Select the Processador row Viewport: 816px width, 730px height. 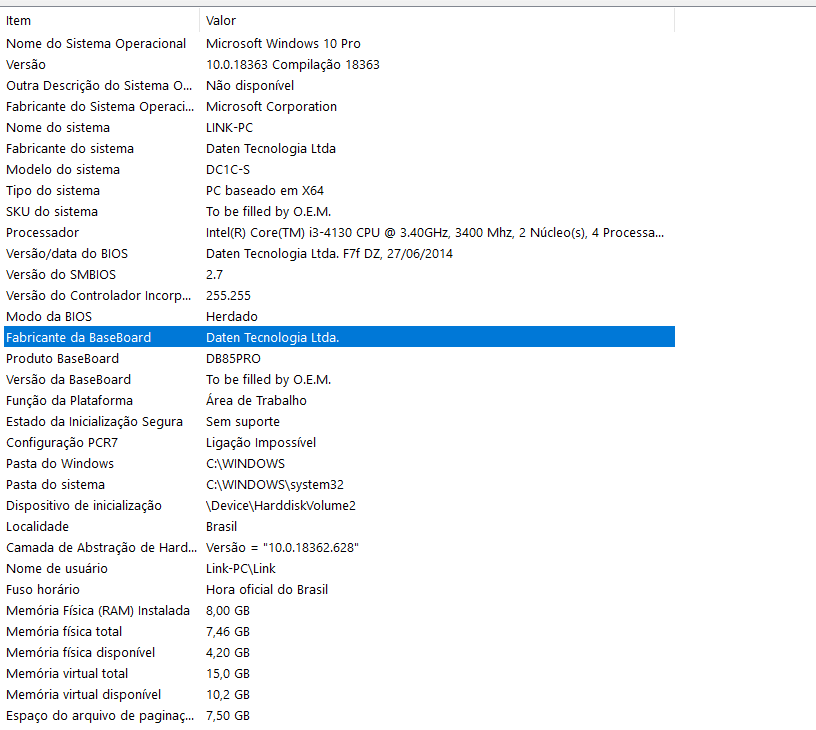[339, 233]
